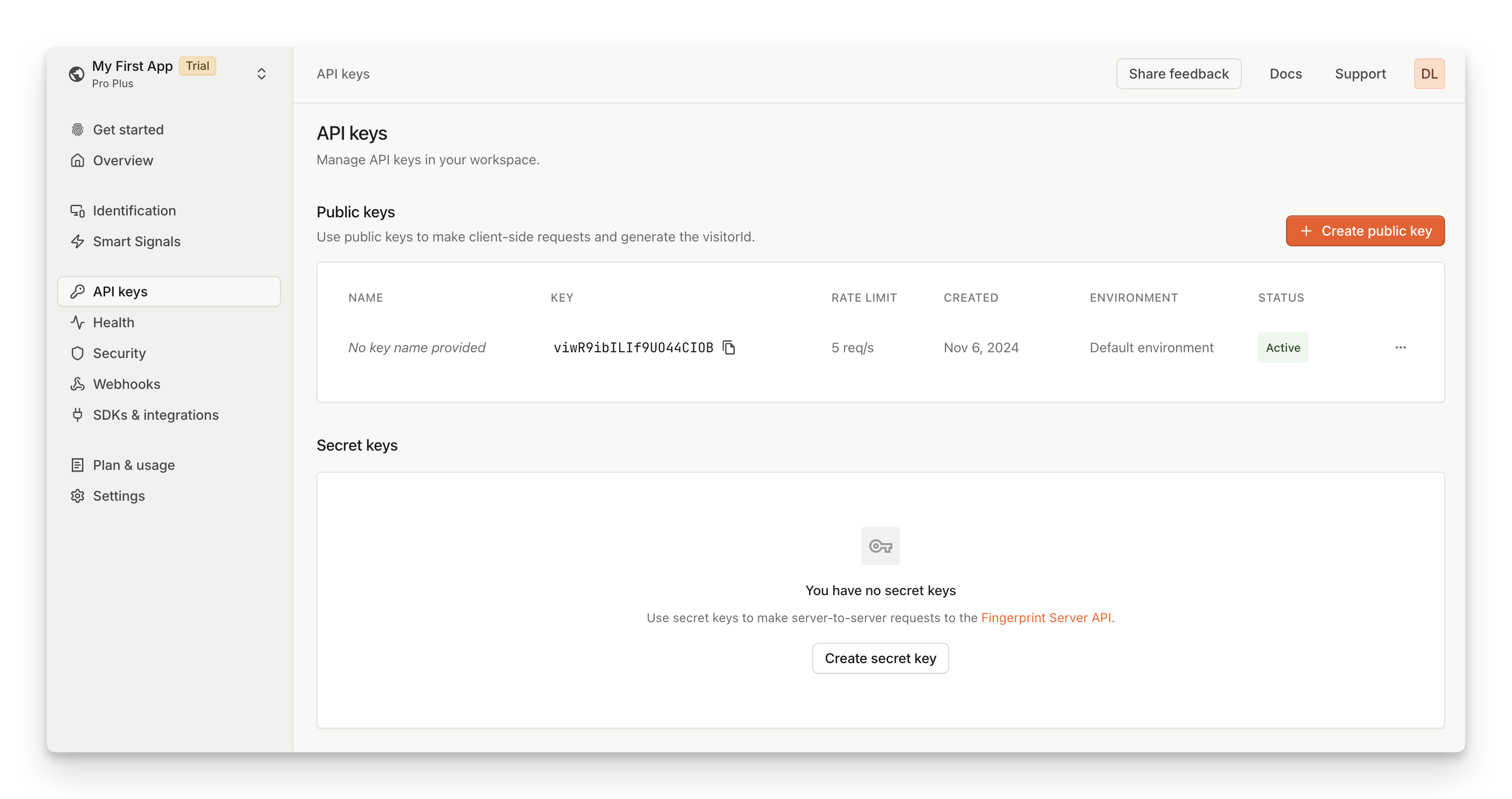The height and width of the screenshot is (799, 1512).
Task: Expand the My First App workspace switcher
Action: [x=261, y=74]
